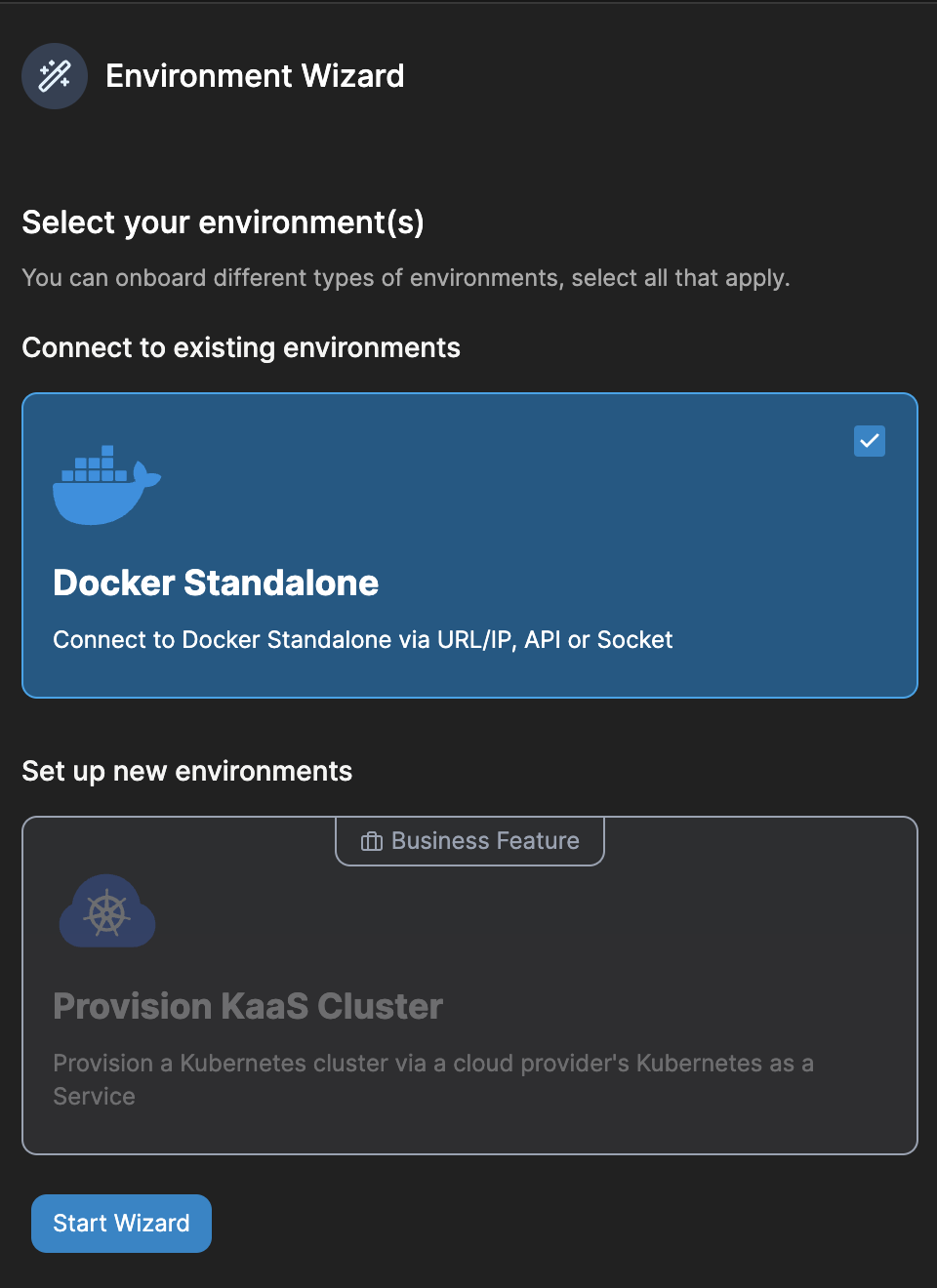Click the Docker Standalone heading text

(x=216, y=583)
